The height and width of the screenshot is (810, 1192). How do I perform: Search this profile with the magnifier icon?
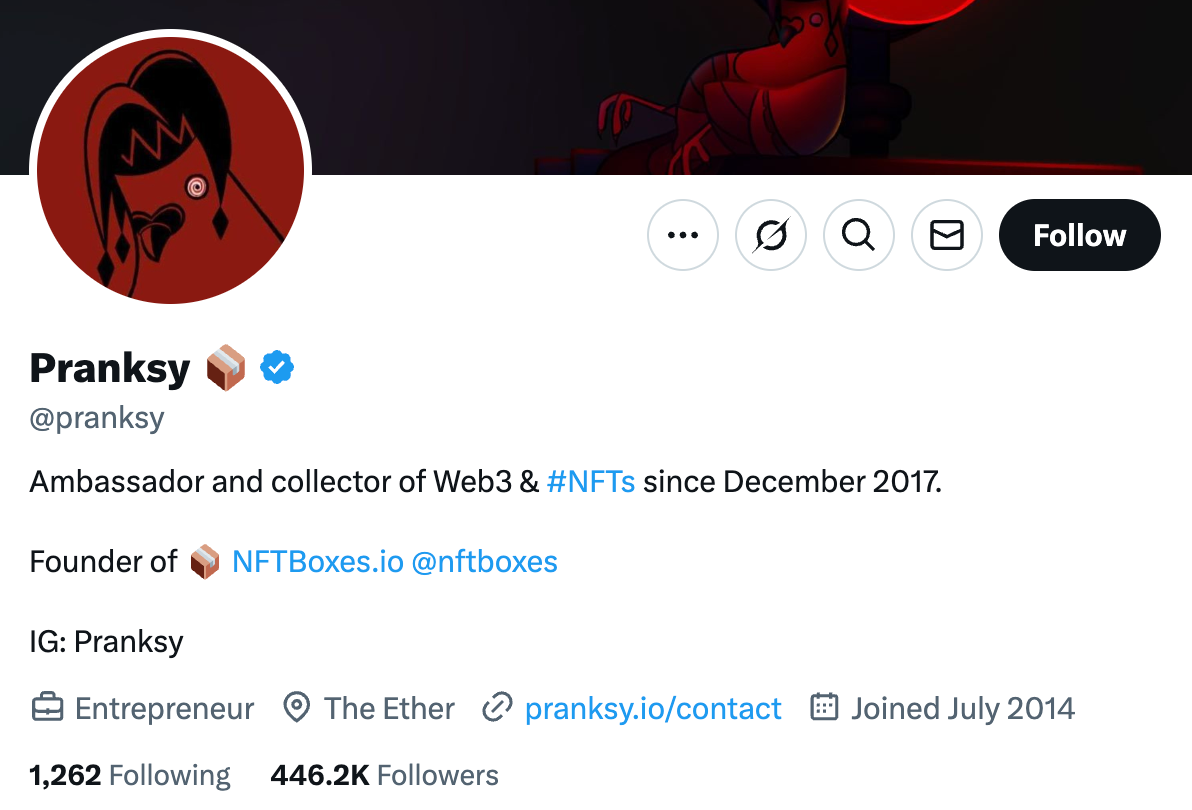click(859, 235)
